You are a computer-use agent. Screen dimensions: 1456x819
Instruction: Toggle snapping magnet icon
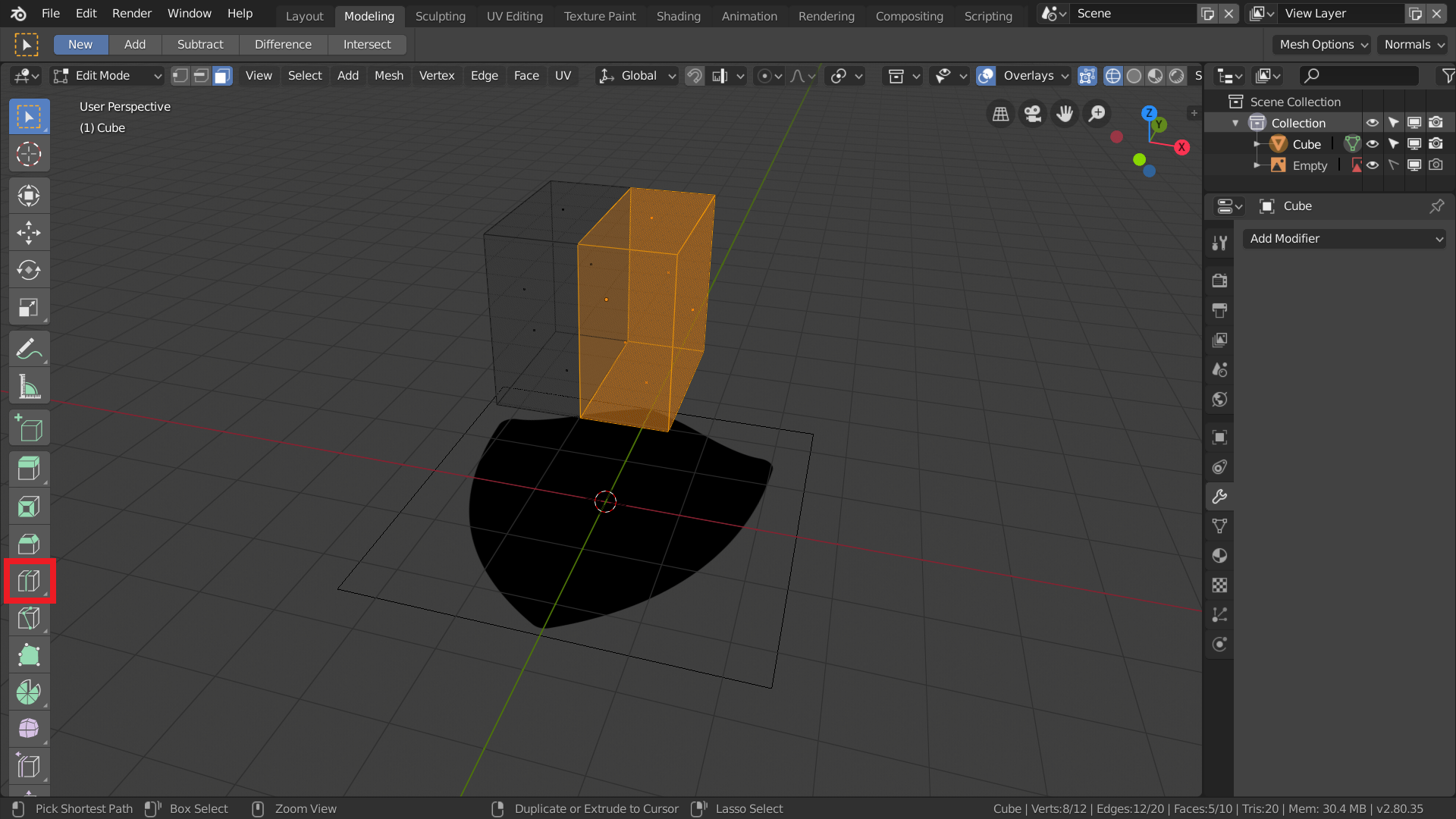pyautogui.click(x=694, y=76)
